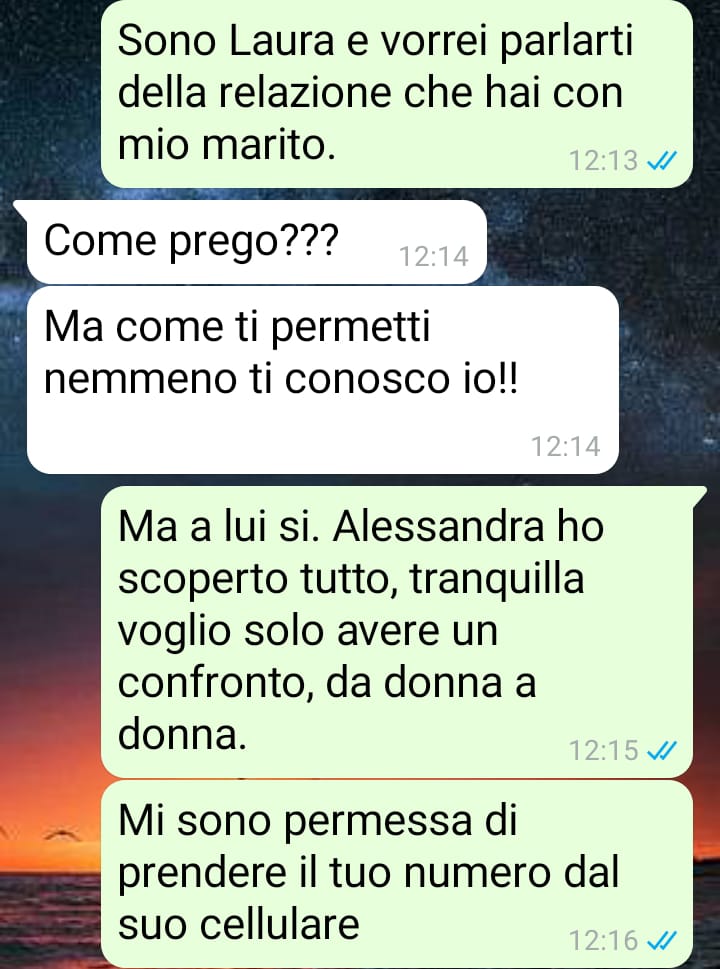Tap the sunset wallpaper left of the last message
This screenshot has height=969, width=720.
[x=49, y=896]
